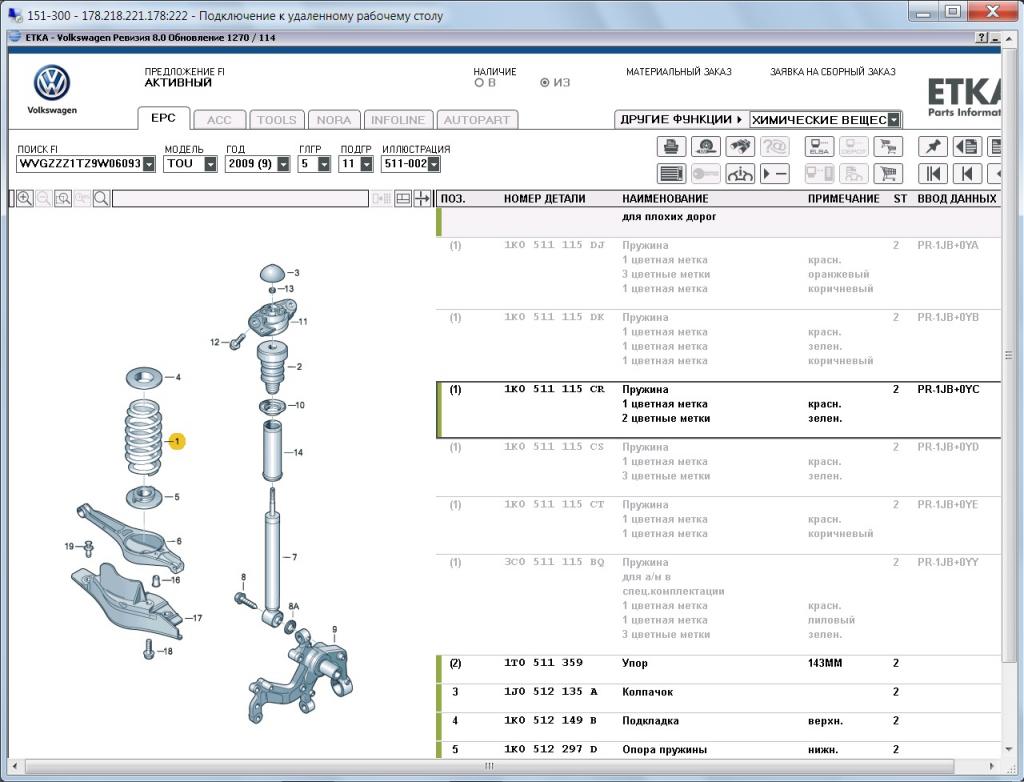Viewport: 1024px width, 782px height.
Task: Click the ПРИМЕЧАНИЕ column header
Action: pyautogui.click(x=843, y=199)
